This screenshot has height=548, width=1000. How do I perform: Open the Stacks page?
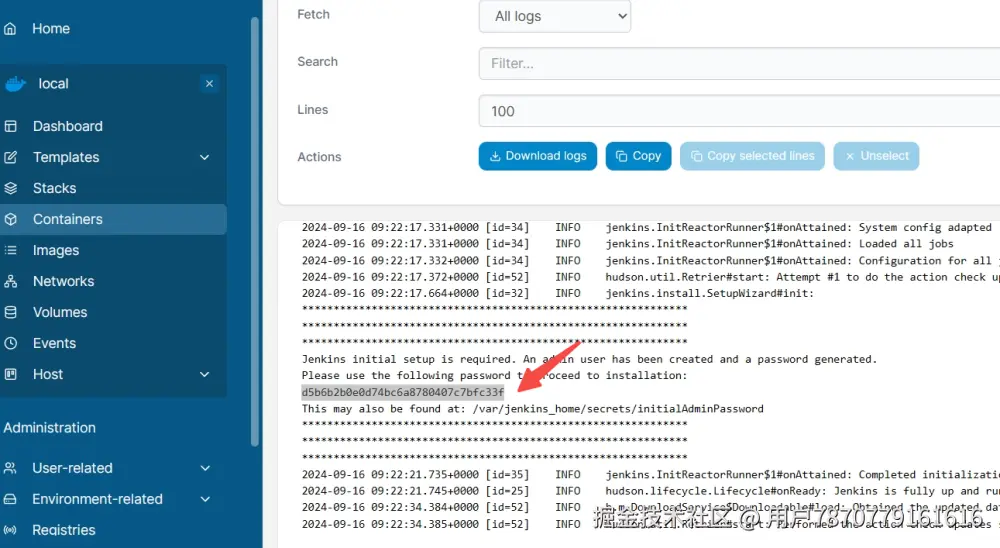coord(54,188)
